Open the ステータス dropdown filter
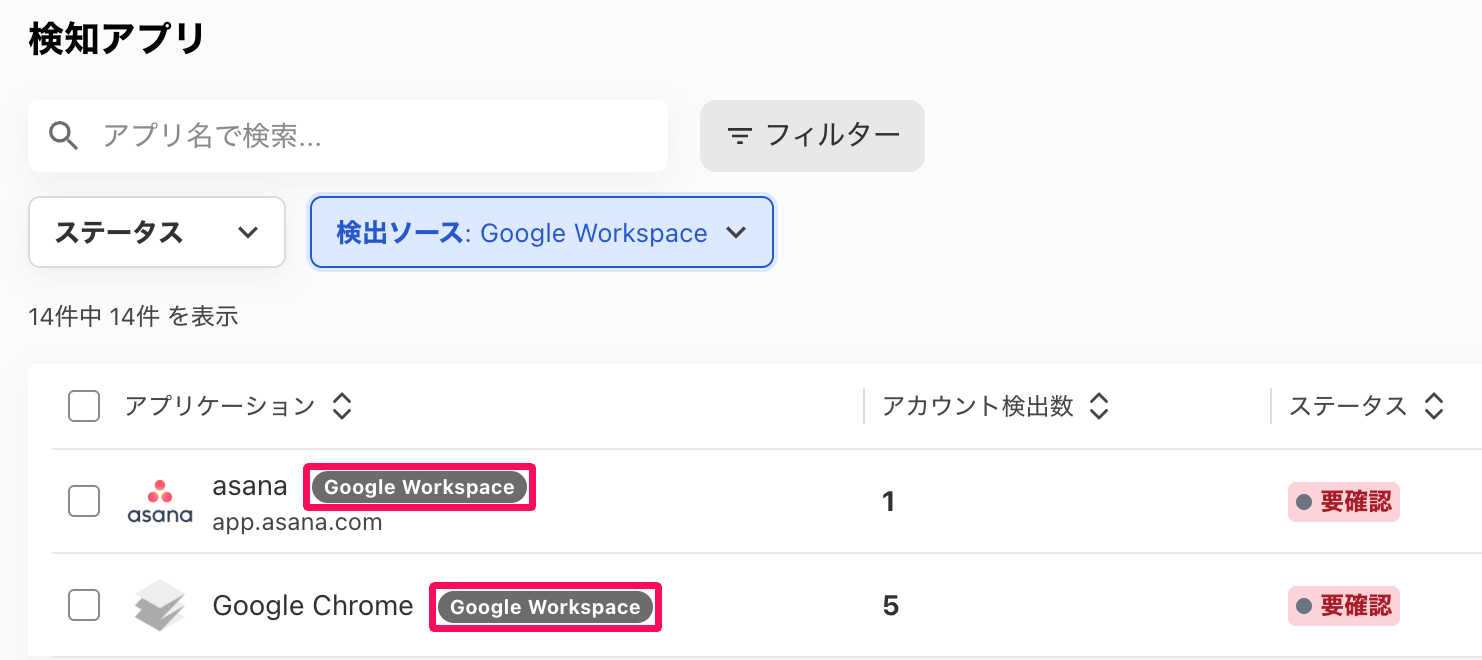 click(157, 232)
